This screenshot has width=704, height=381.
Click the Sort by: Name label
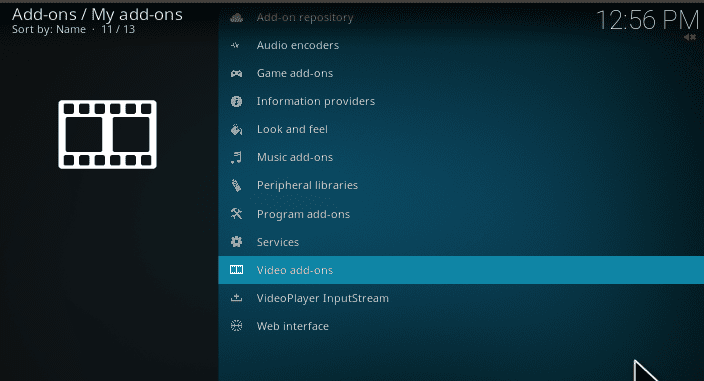[x=49, y=30]
